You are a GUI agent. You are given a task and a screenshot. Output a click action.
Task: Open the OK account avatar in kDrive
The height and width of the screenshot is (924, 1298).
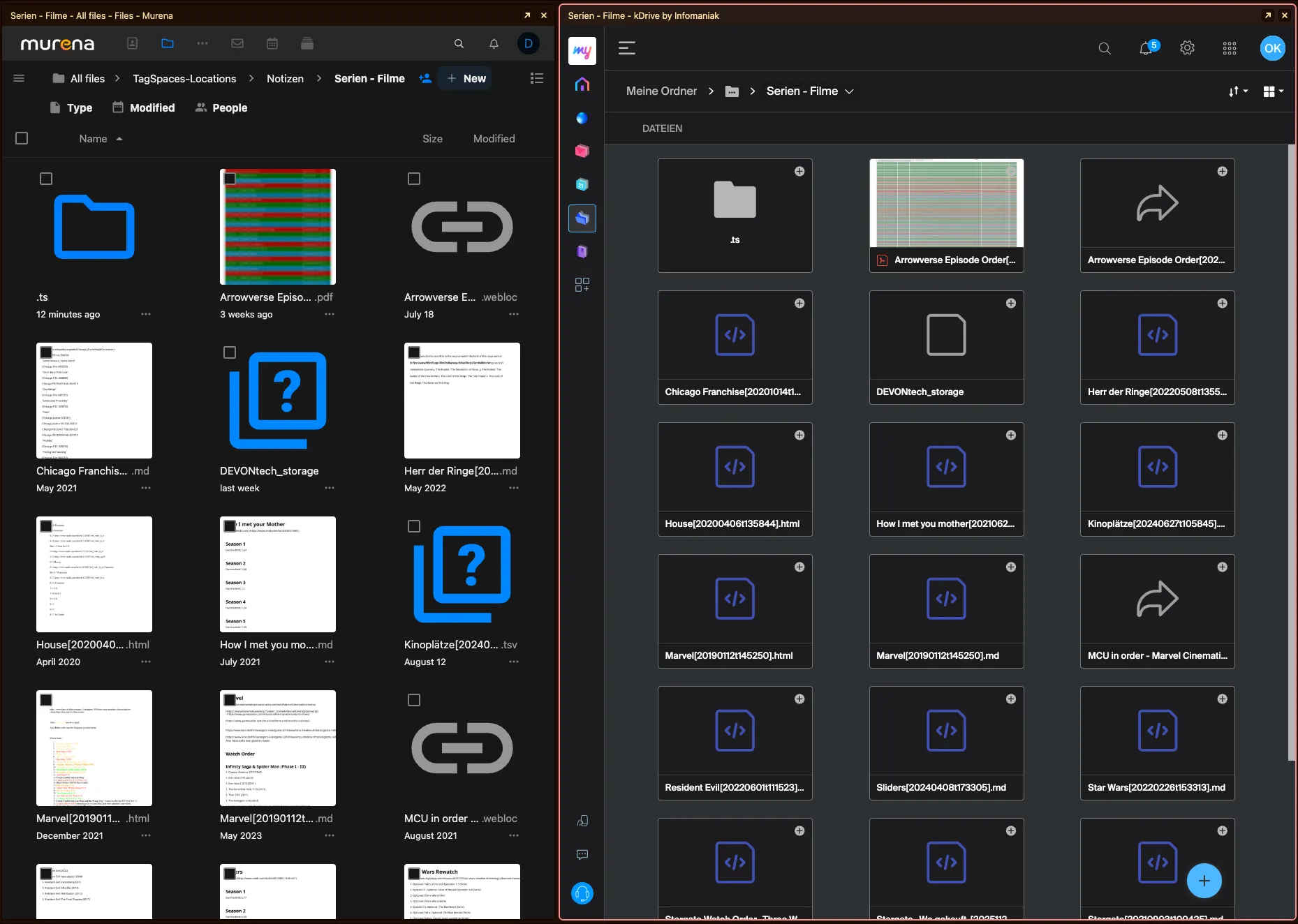click(x=1272, y=48)
